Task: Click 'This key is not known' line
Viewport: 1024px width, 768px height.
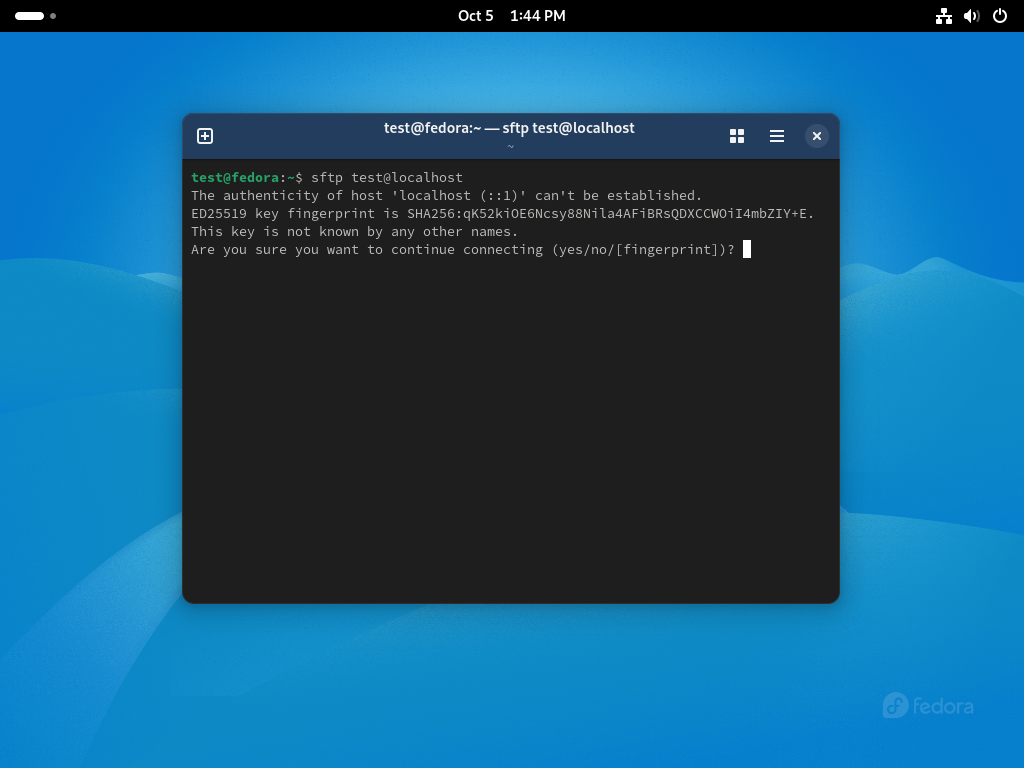Action: (354, 232)
